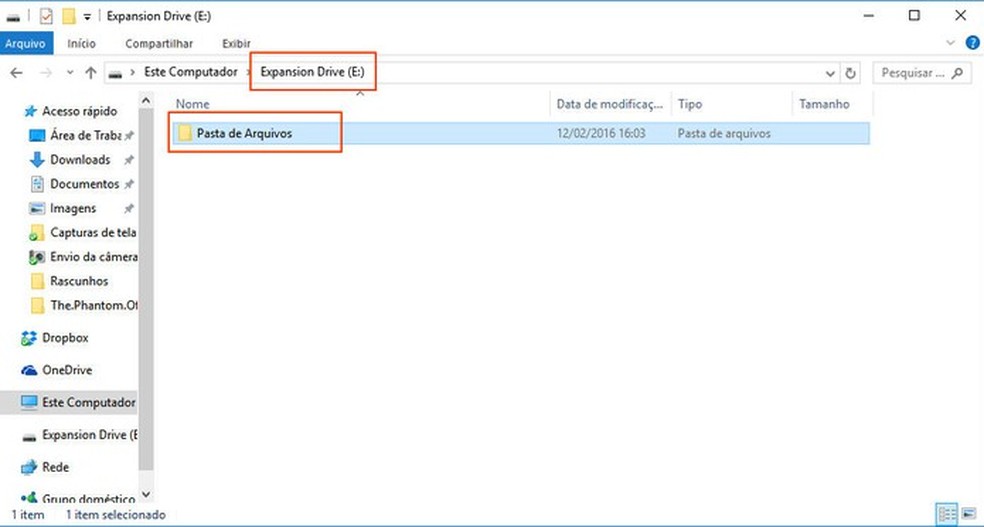
Task: Go back with the back arrow
Action: point(16,73)
